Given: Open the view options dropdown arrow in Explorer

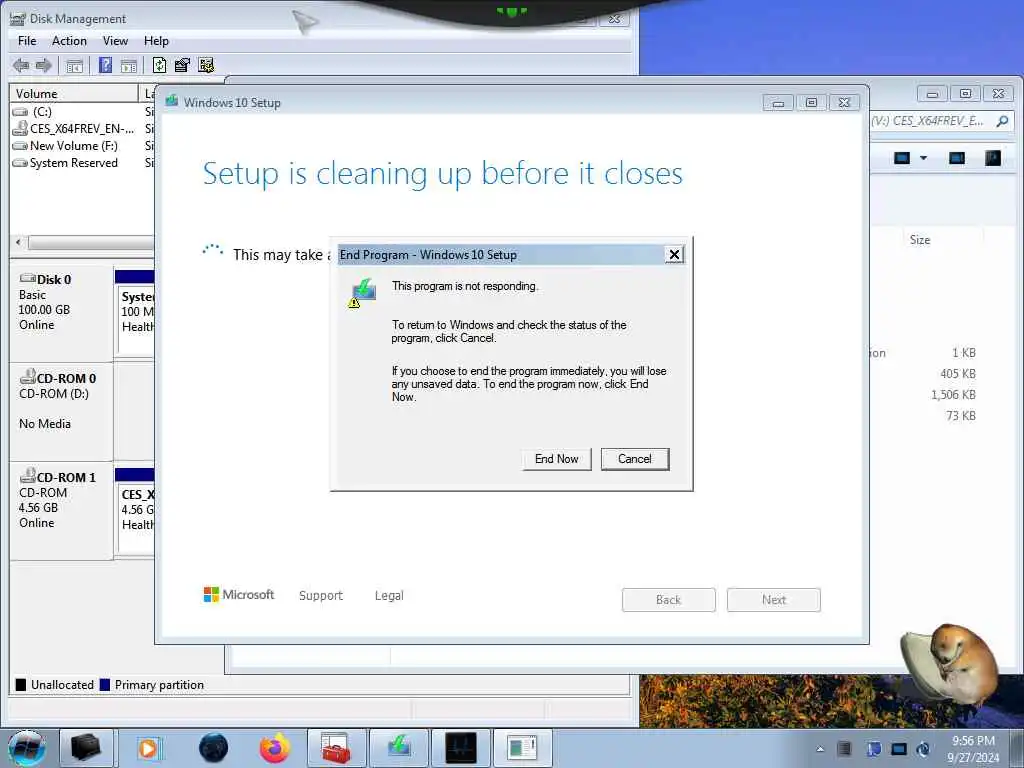Looking at the screenshot, I should [x=923, y=158].
